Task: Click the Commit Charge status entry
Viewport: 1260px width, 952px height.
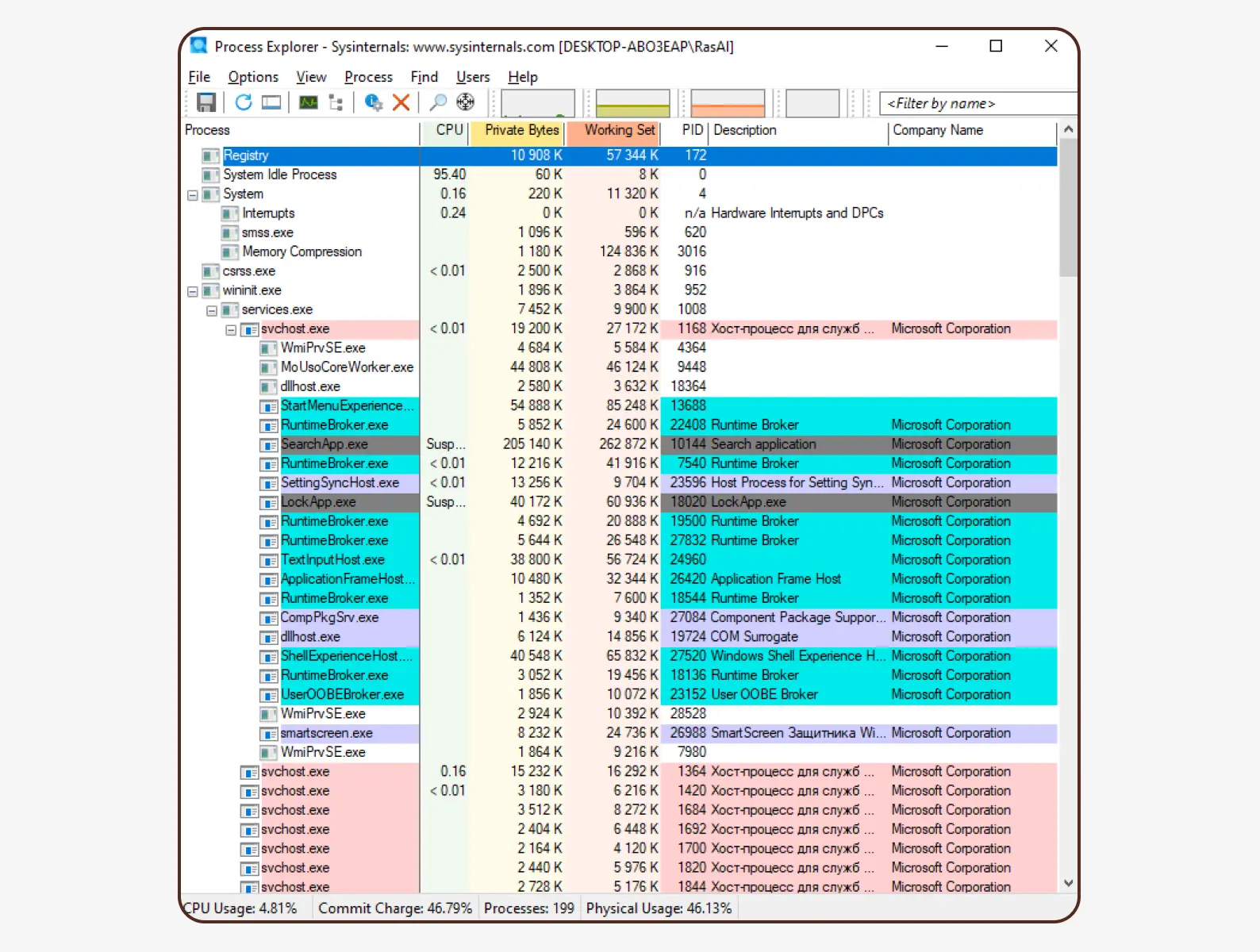Action: [x=395, y=908]
